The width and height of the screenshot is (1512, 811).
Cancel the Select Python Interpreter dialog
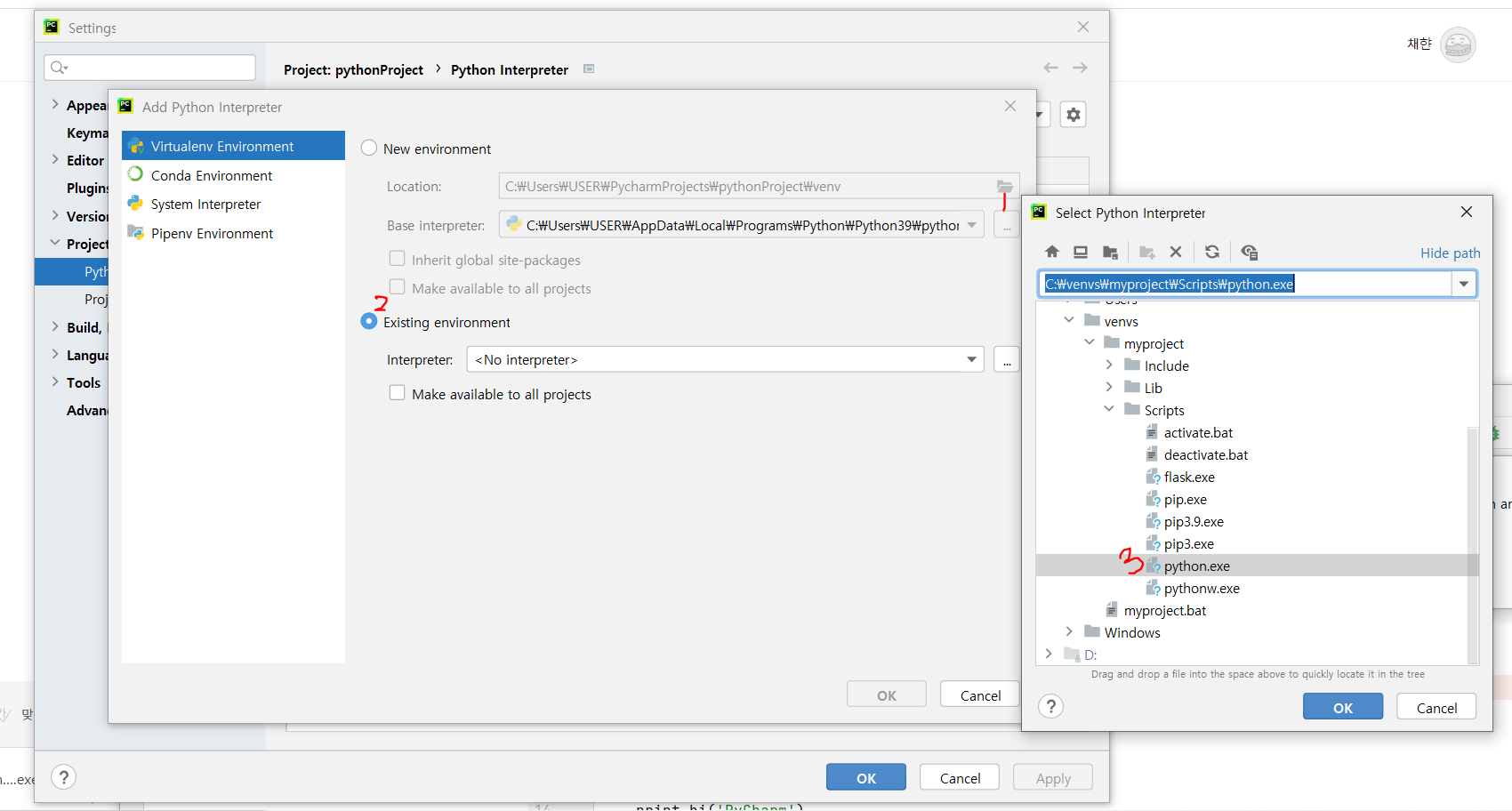pyautogui.click(x=1436, y=707)
